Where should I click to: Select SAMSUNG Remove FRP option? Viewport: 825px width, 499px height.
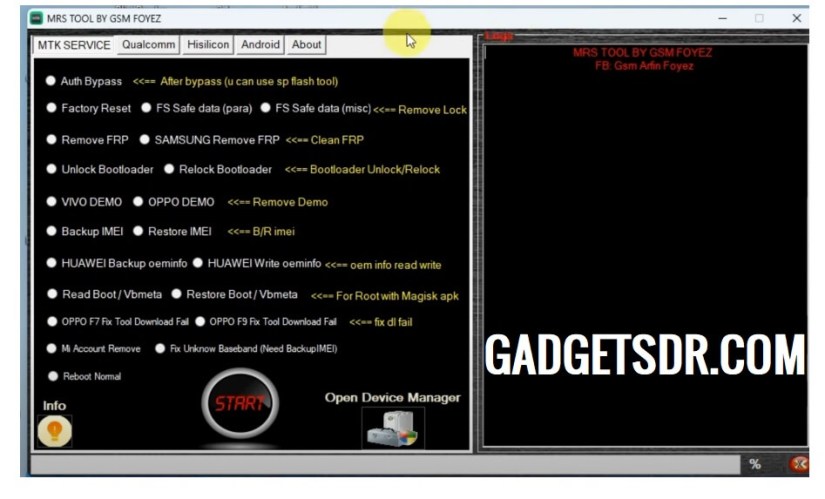tap(209, 139)
